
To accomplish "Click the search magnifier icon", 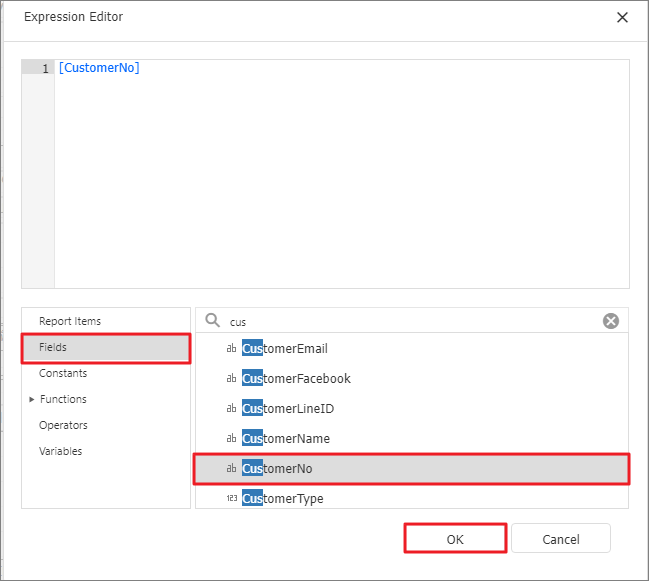I will (x=213, y=320).
